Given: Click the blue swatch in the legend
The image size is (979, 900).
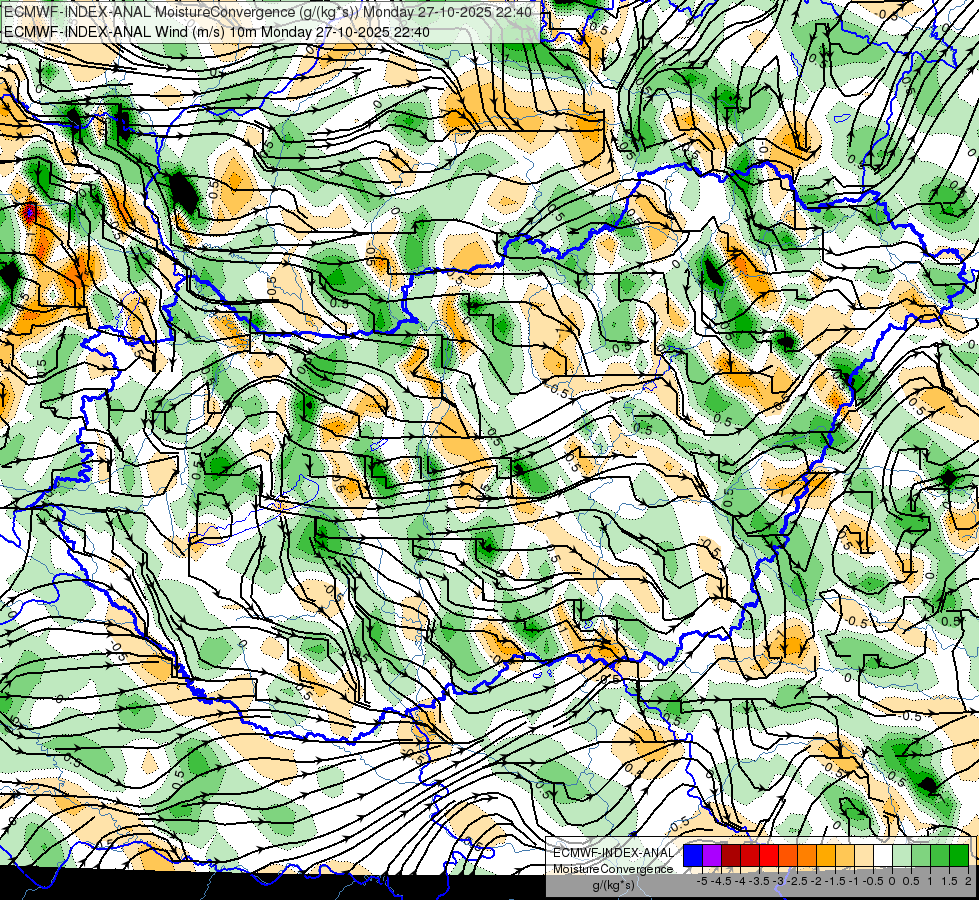Looking at the screenshot, I should [x=693, y=856].
